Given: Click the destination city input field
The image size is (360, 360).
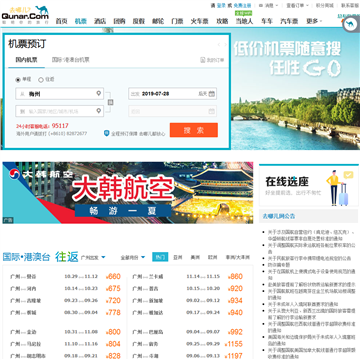Looking at the screenshot, I should pyautogui.click(x=60, y=111).
